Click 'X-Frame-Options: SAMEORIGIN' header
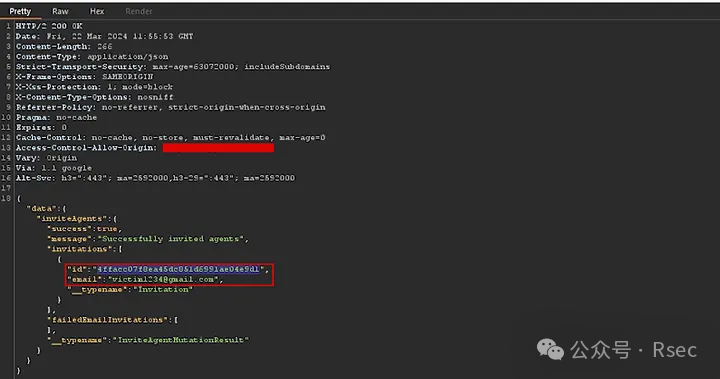The image size is (720, 379). click(84, 77)
